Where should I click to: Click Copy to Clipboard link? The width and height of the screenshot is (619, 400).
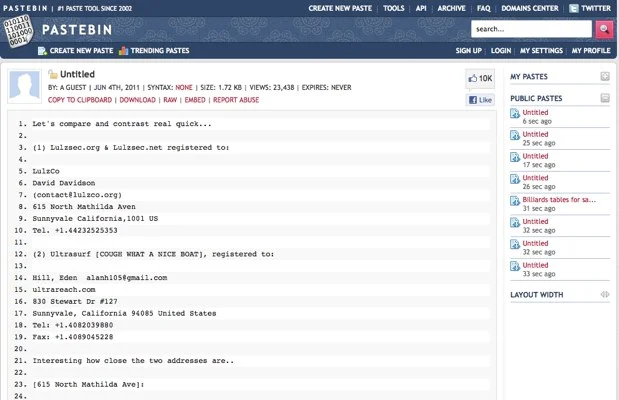click(80, 100)
